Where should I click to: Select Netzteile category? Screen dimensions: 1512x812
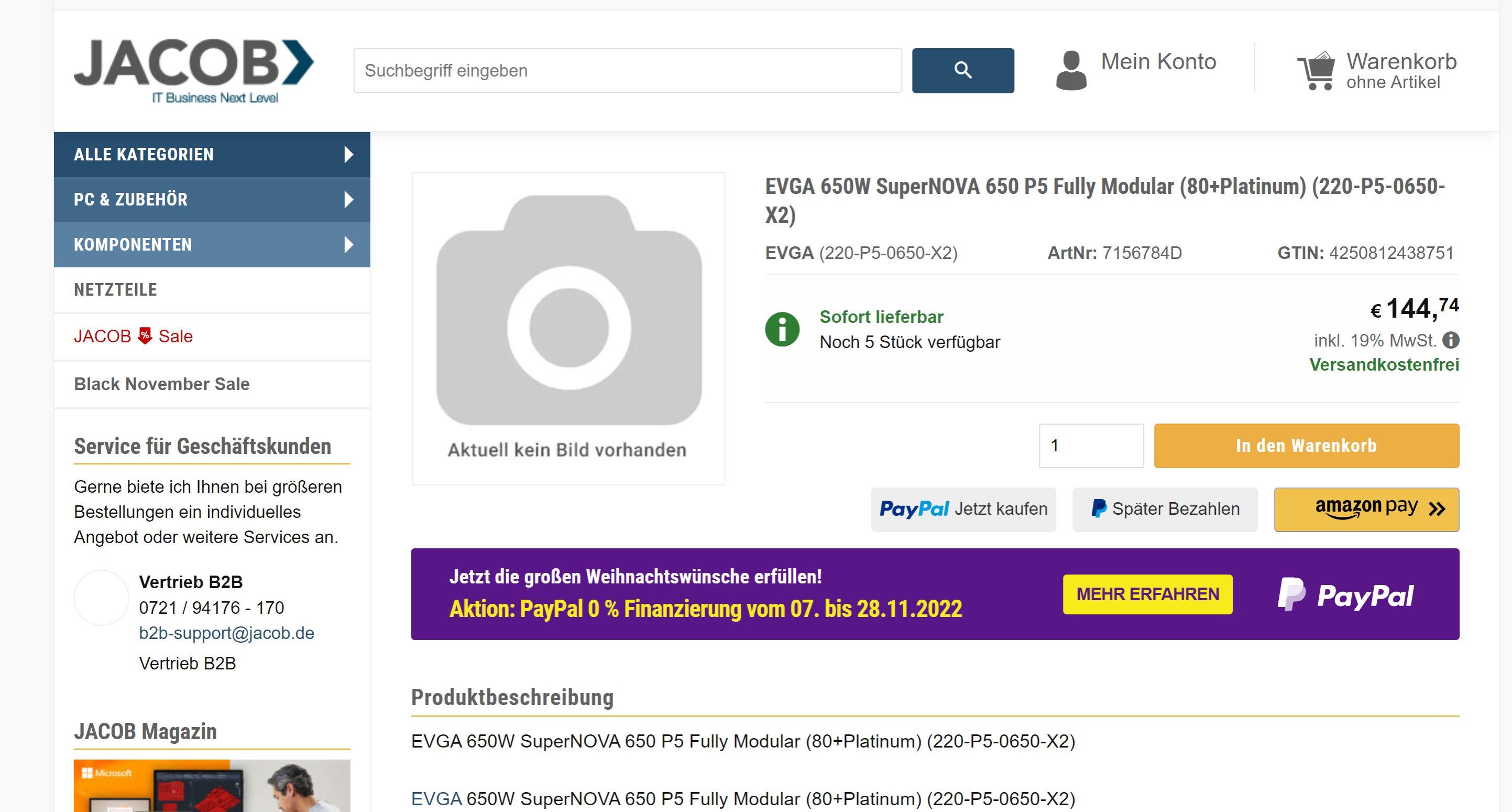(x=212, y=290)
